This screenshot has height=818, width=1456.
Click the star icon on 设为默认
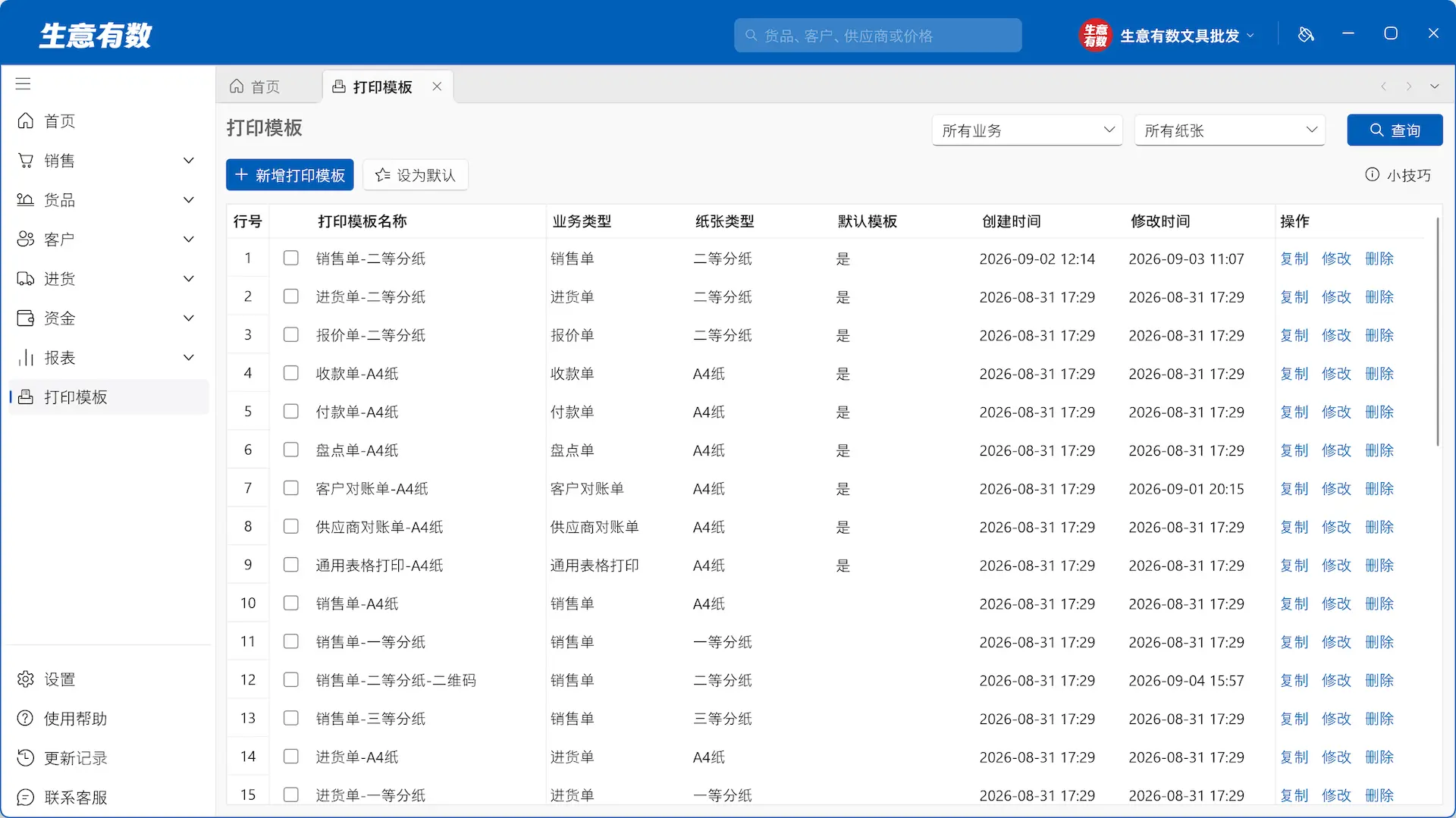(x=383, y=175)
